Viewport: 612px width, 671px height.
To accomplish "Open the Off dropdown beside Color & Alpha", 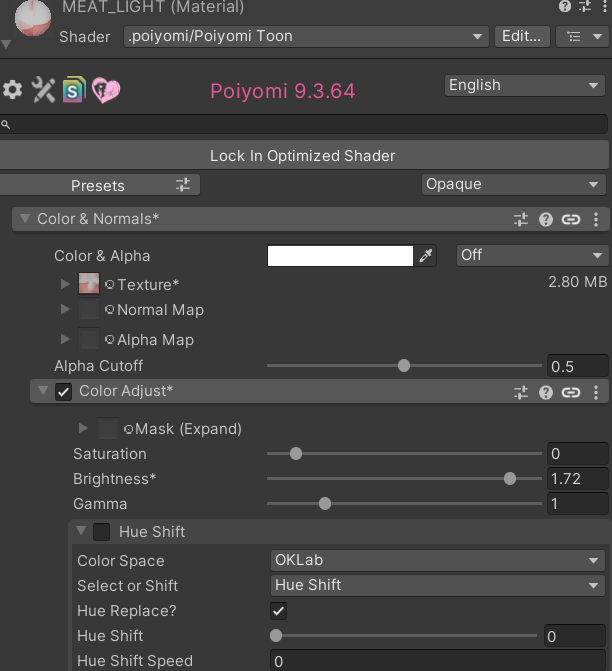I will pyautogui.click(x=532, y=255).
